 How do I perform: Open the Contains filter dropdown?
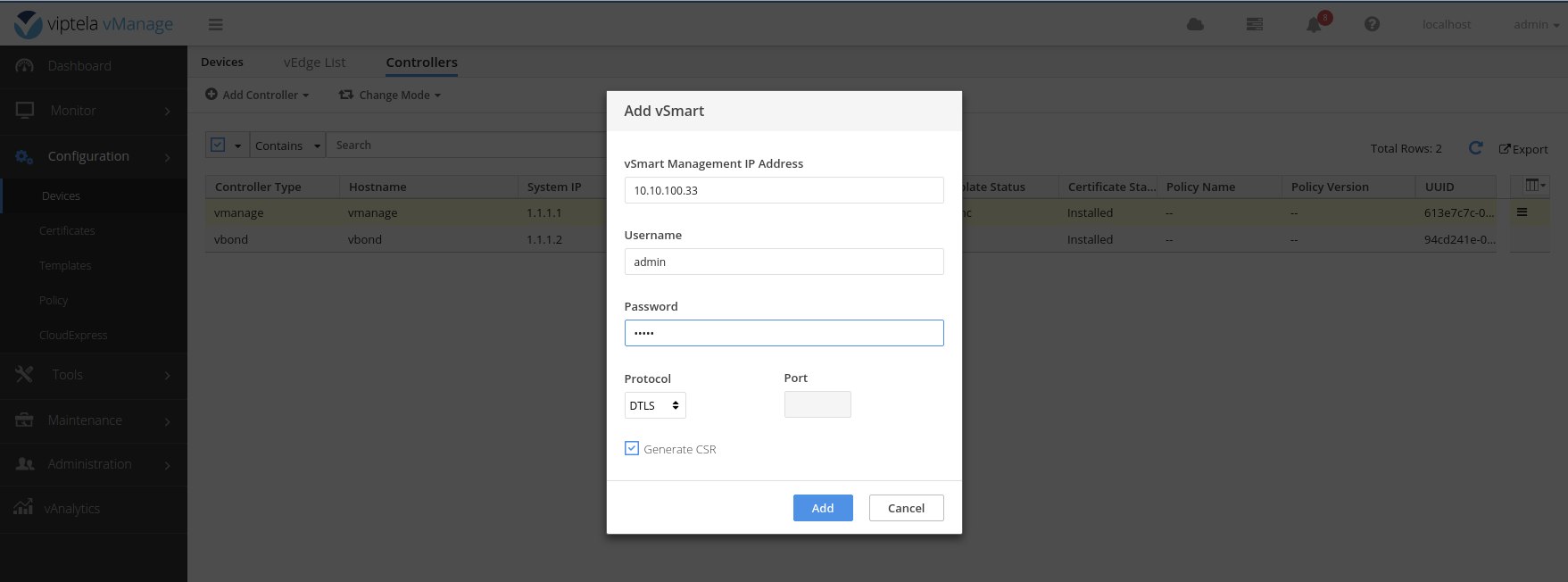pyautogui.click(x=286, y=145)
